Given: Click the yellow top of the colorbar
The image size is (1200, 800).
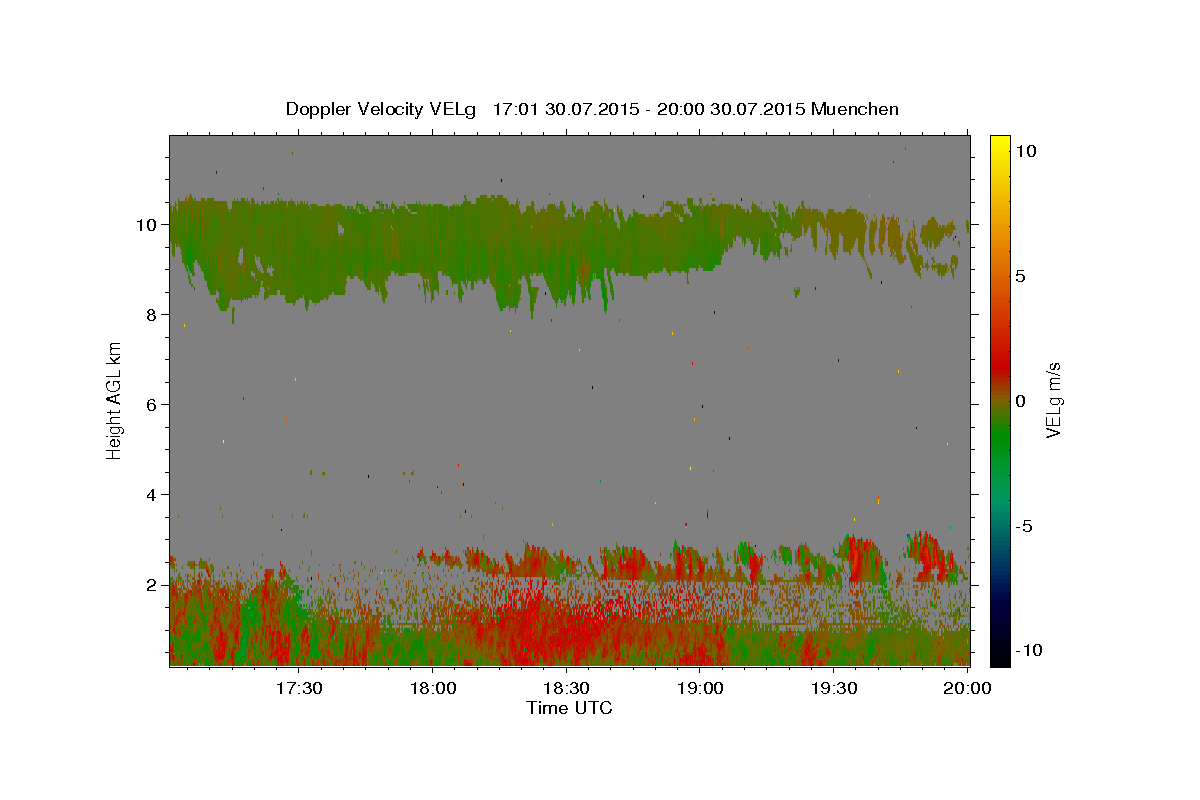Looking at the screenshot, I should pos(1000,145).
